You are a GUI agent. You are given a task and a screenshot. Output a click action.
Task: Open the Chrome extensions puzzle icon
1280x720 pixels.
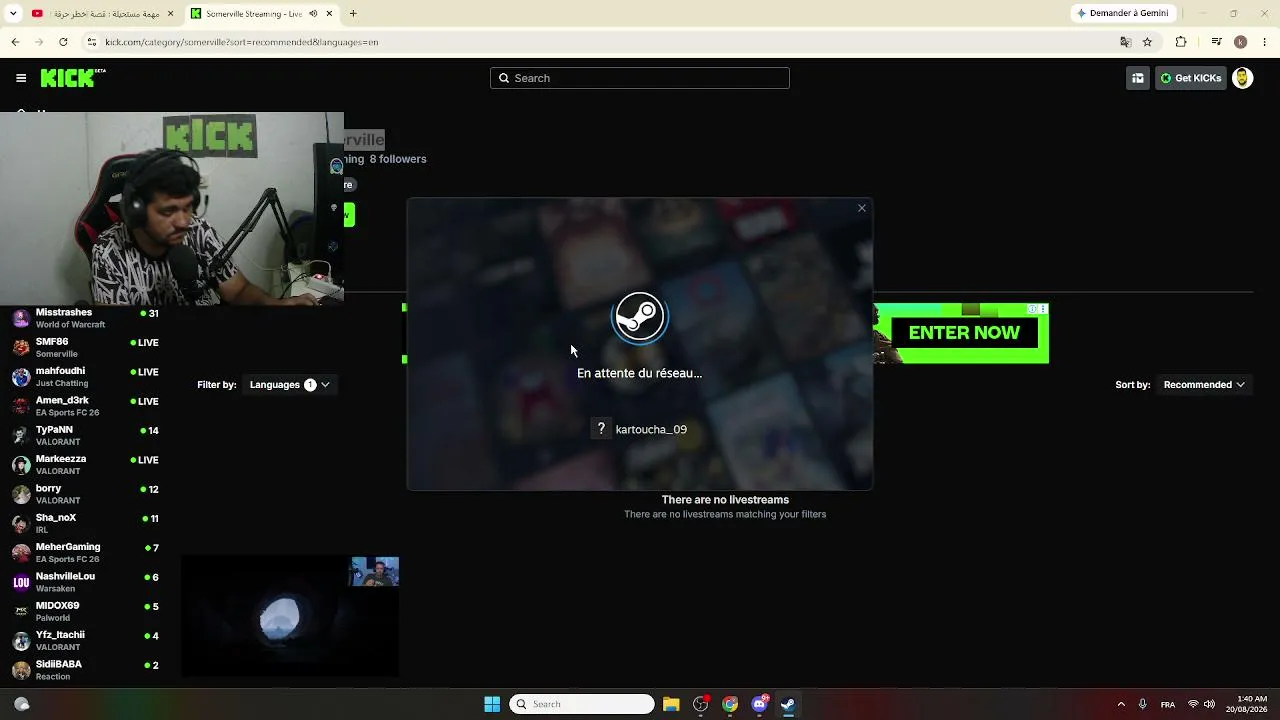pos(1181,42)
